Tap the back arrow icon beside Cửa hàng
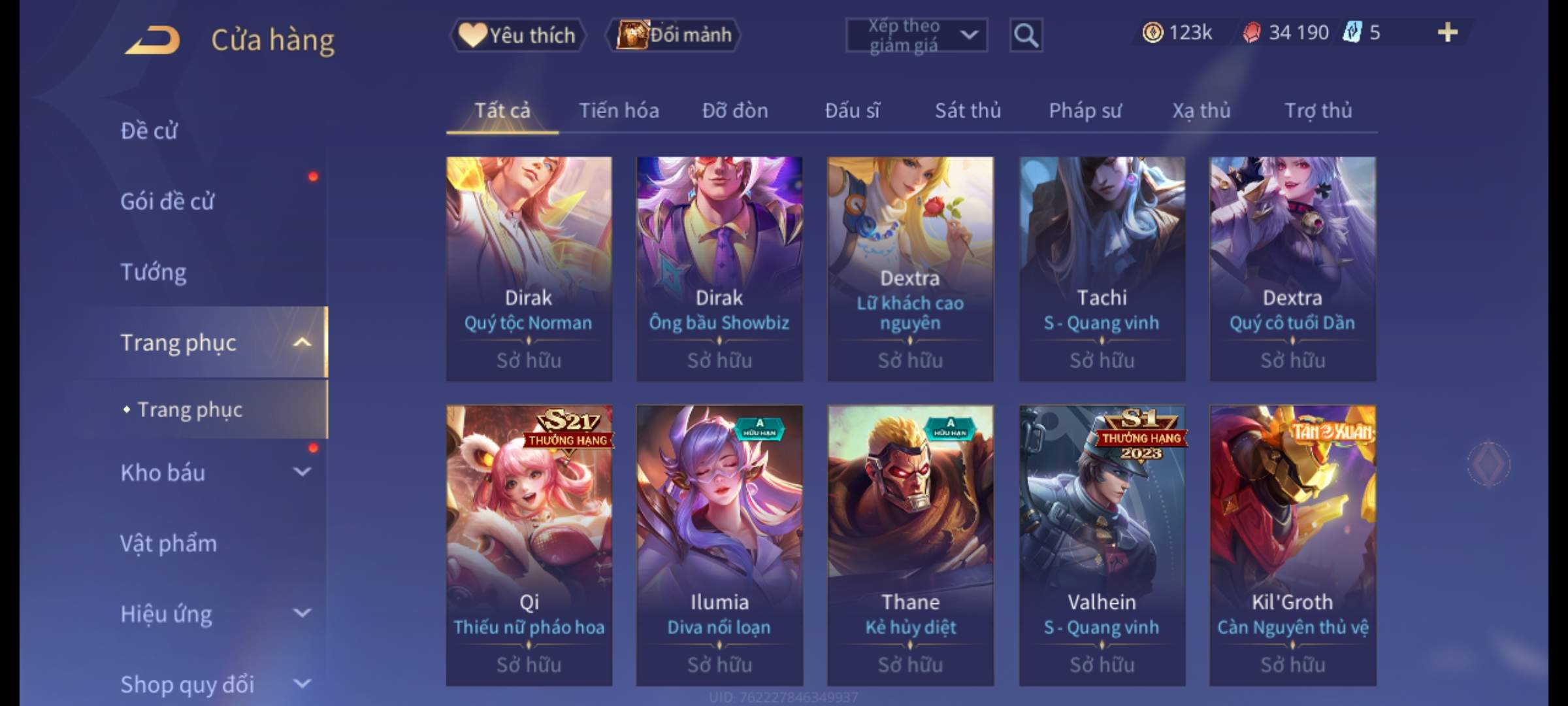This screenshot has height=706, width=1568. pos(153,40)
